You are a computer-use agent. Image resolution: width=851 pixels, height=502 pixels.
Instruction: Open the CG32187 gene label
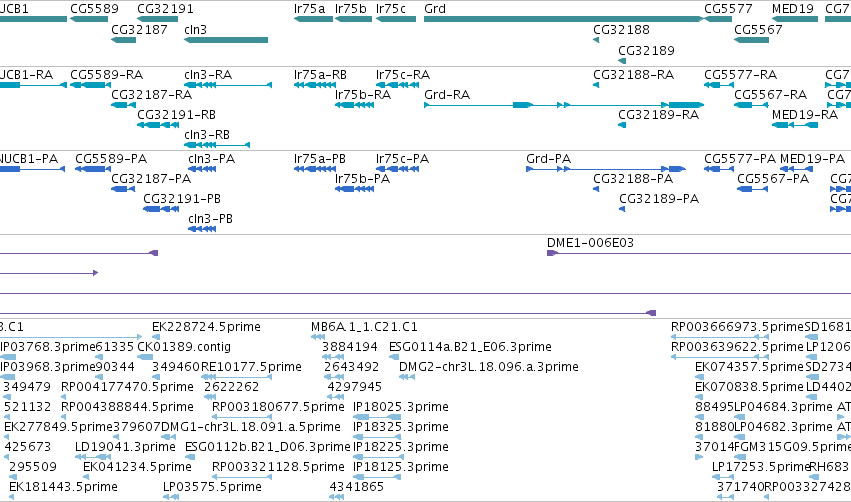click(139, 29)
